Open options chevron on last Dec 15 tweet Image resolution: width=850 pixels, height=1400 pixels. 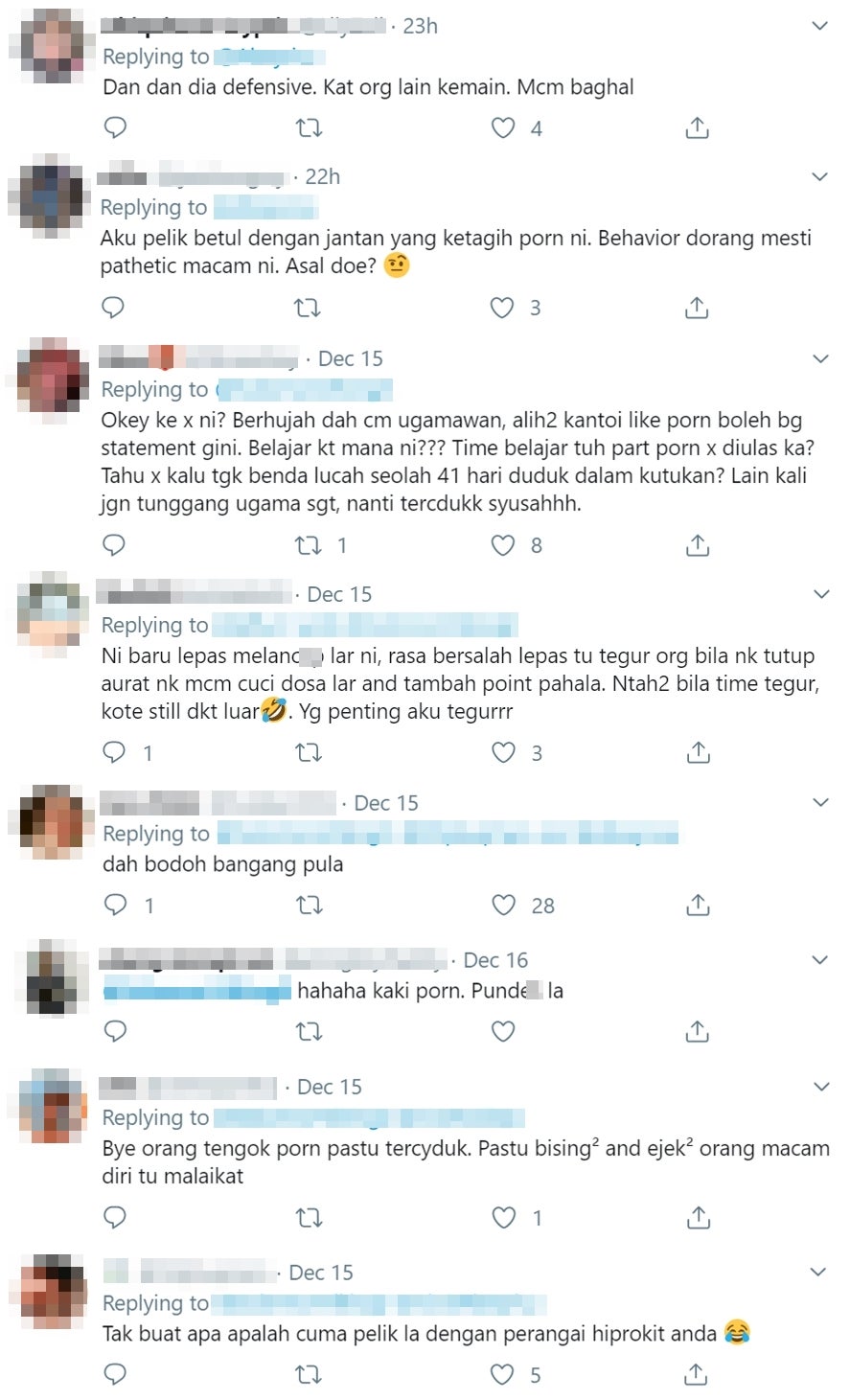819,1273
